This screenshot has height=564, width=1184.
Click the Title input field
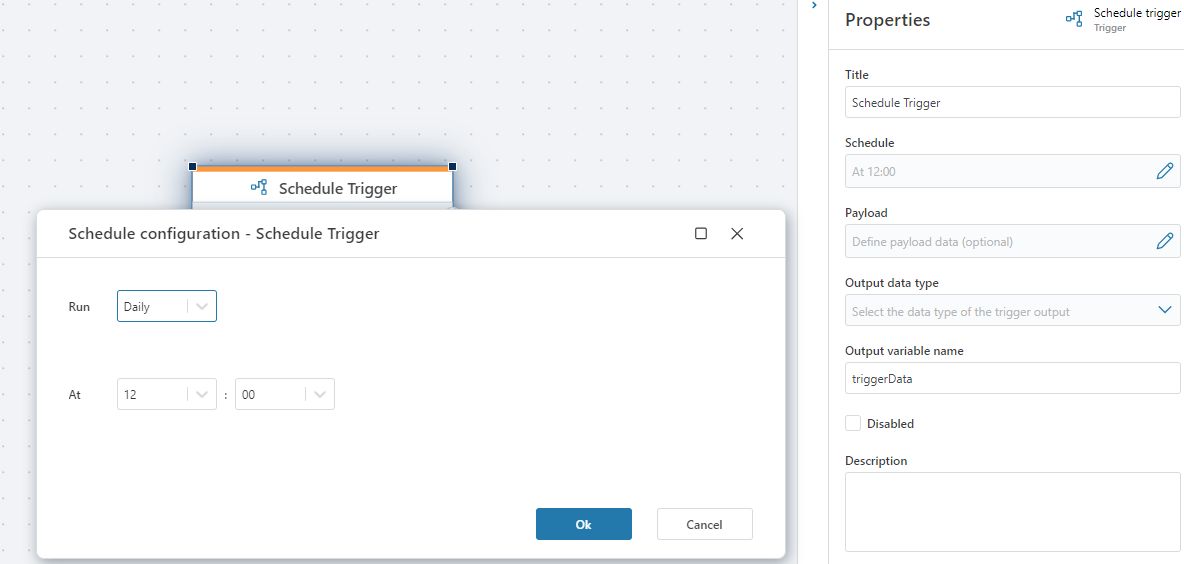(1012, 102)
